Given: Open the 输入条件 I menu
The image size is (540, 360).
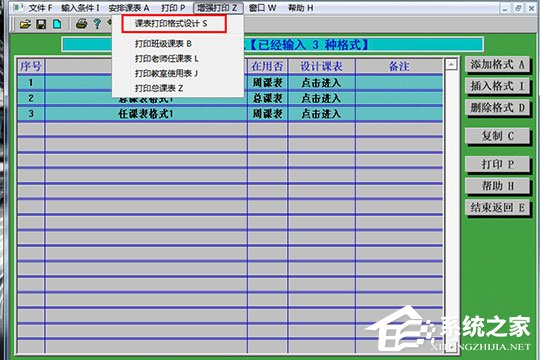Looking at the screenshot, I should coord(80,8).
